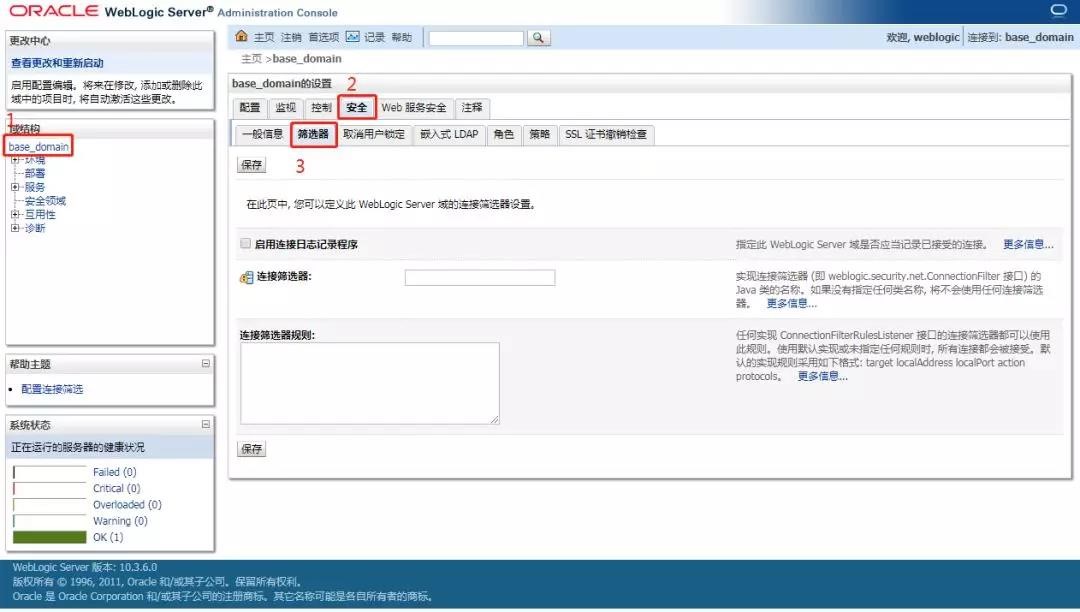Select the 安全 tab
1080x612 pixels.
(x=357, y=107)
